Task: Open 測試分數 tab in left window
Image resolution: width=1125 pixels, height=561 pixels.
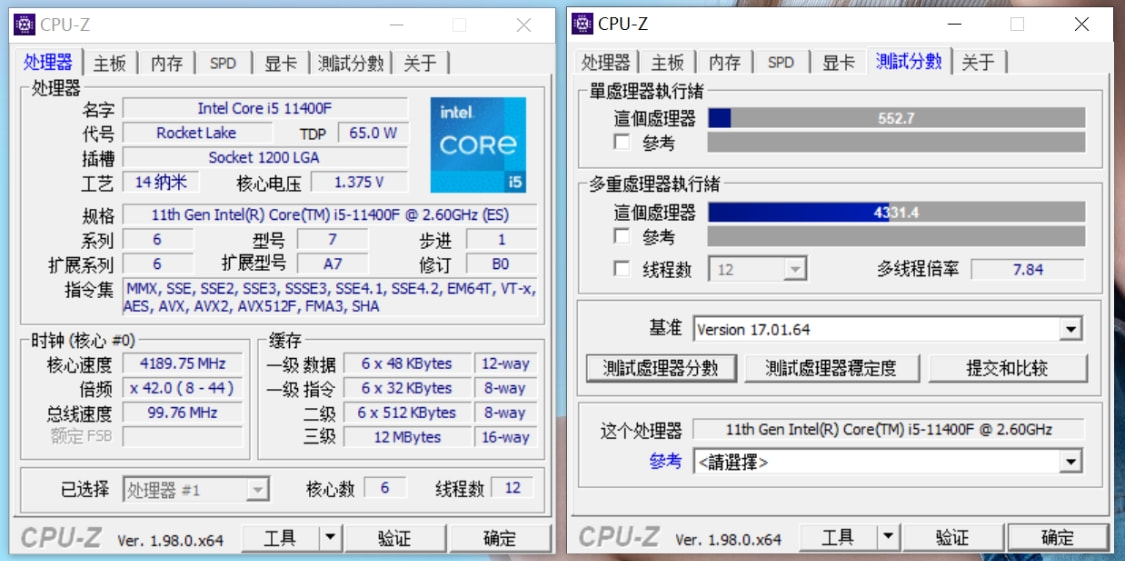Action: [x=351, y=63]
